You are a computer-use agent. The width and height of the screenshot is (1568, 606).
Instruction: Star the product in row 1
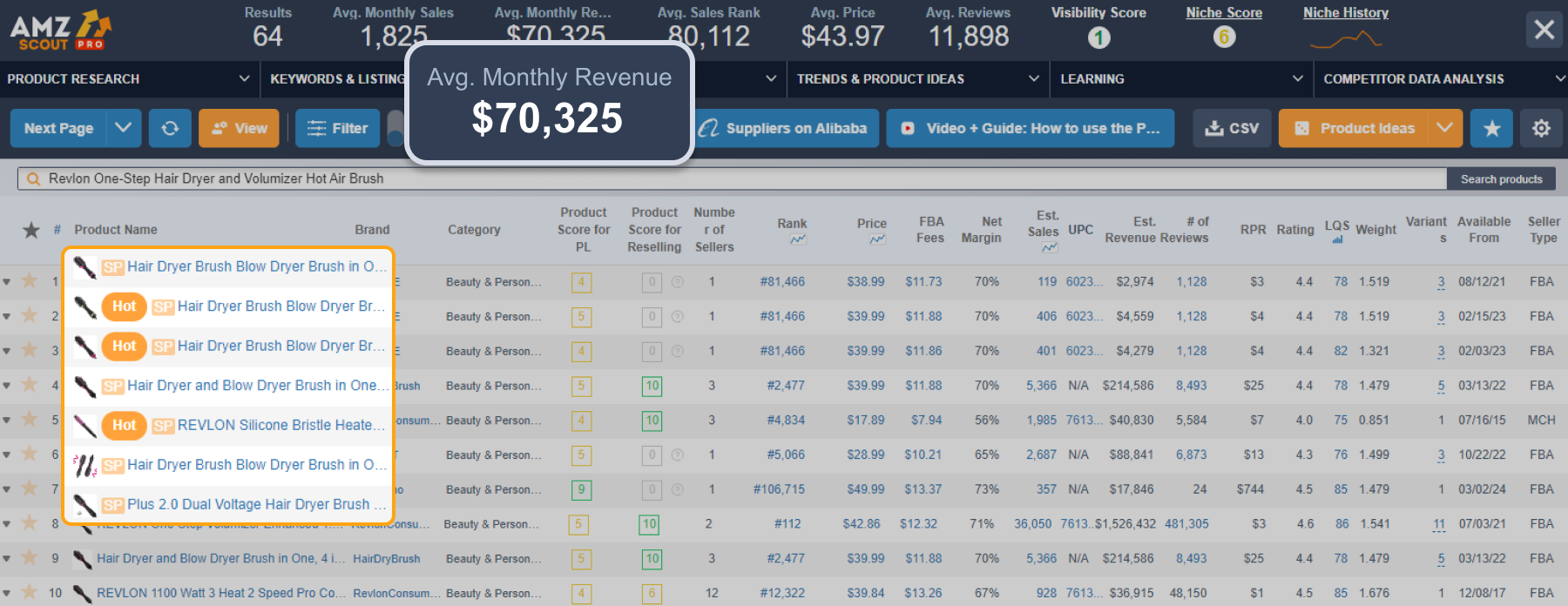coord(30,280)
